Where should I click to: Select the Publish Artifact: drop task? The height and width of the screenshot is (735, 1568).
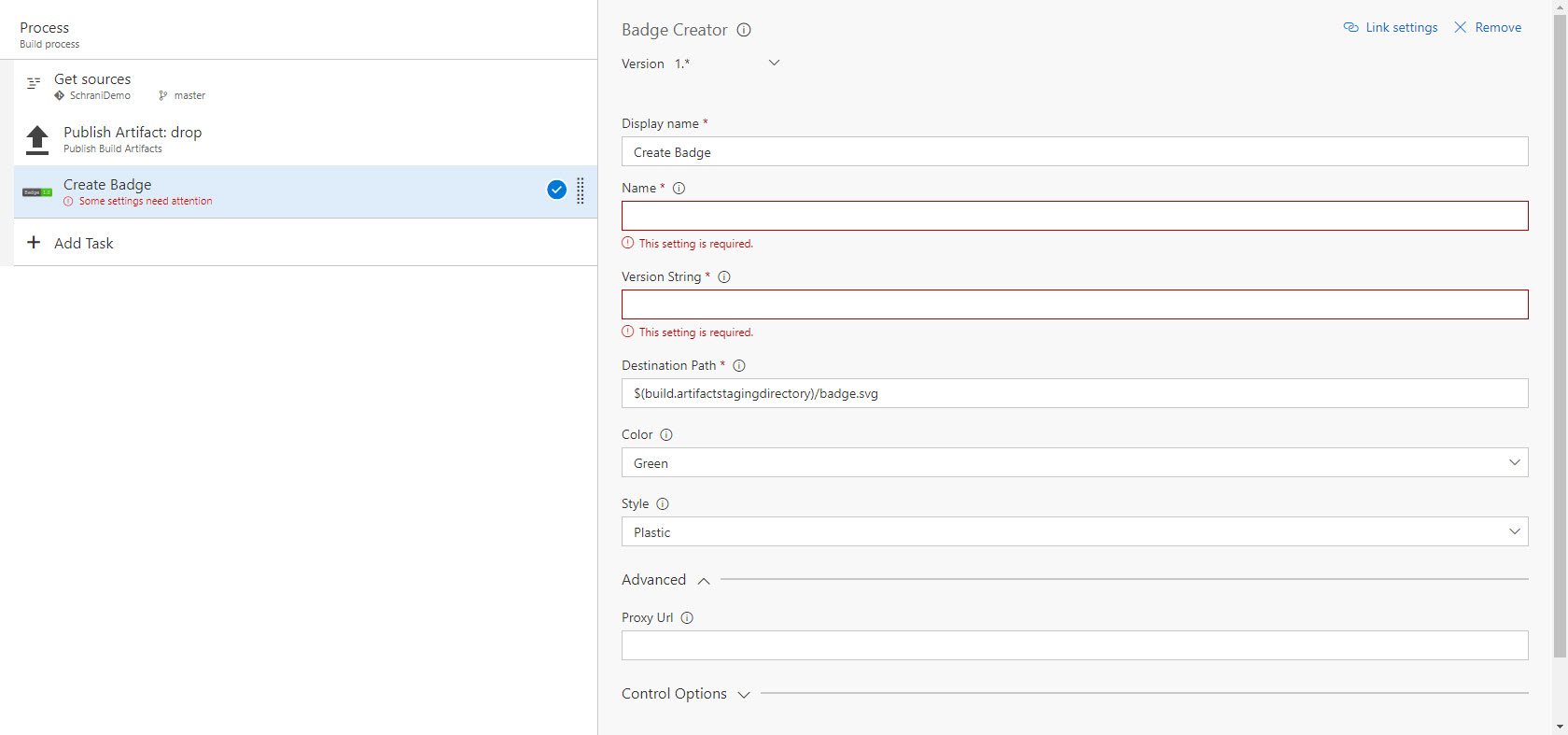[306, 139]
